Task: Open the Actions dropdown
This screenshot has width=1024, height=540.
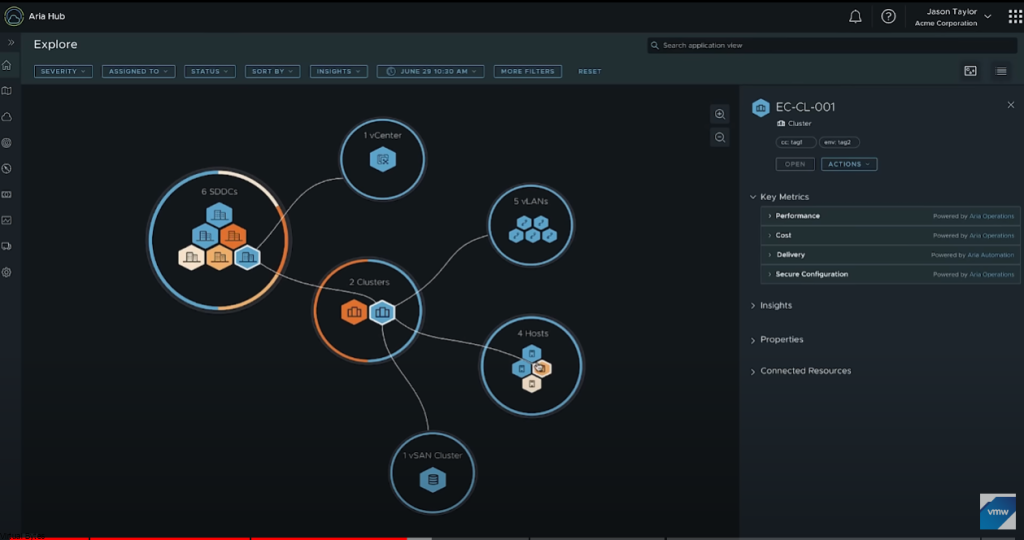Action: click(x=849, y=164)
